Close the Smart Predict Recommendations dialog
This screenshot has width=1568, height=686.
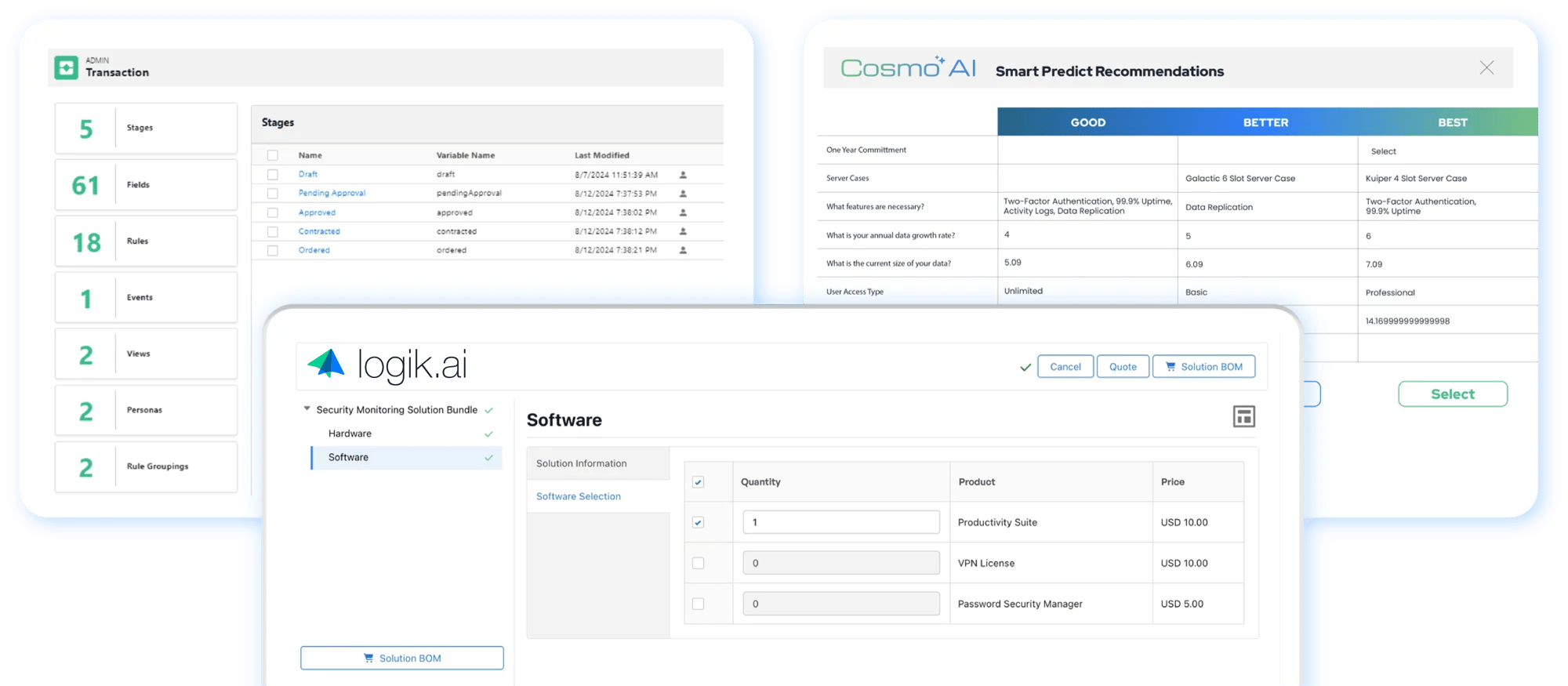click(x=1486, y=67)
